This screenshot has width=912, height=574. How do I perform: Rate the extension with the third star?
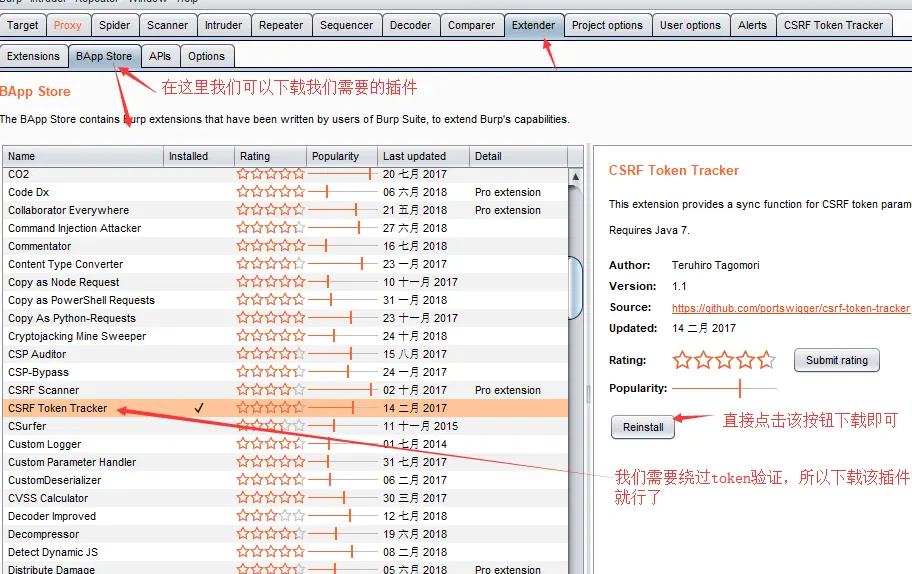[724, 361]
